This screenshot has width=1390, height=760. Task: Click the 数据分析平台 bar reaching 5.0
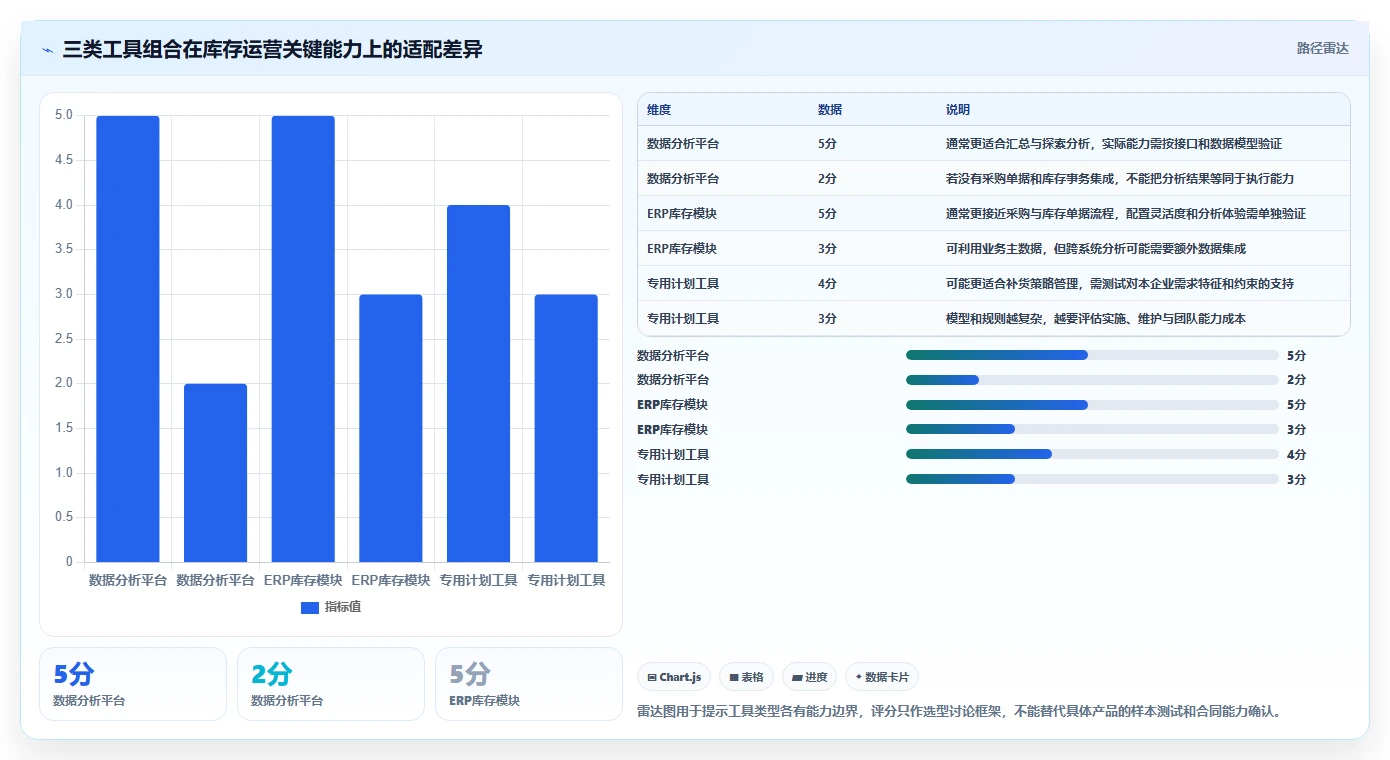click(x=128, y=339)
